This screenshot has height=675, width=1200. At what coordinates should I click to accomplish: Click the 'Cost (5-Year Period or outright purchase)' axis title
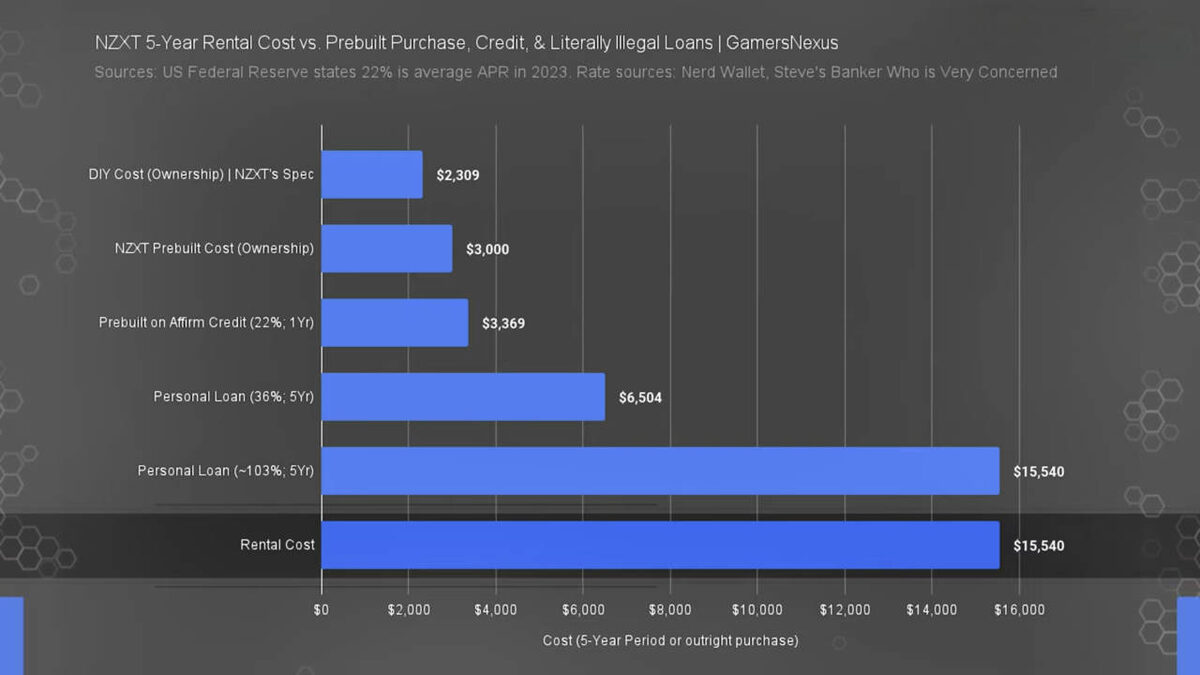670,640
